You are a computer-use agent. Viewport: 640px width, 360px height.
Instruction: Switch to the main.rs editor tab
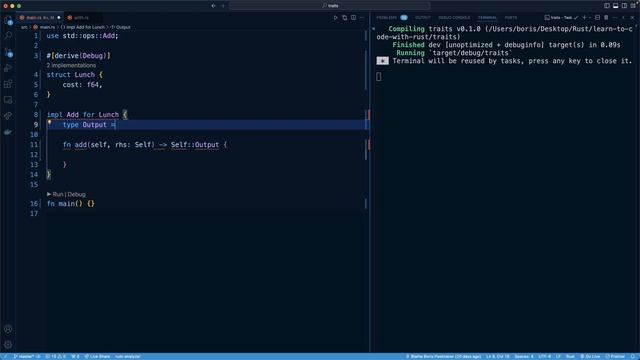40,18
